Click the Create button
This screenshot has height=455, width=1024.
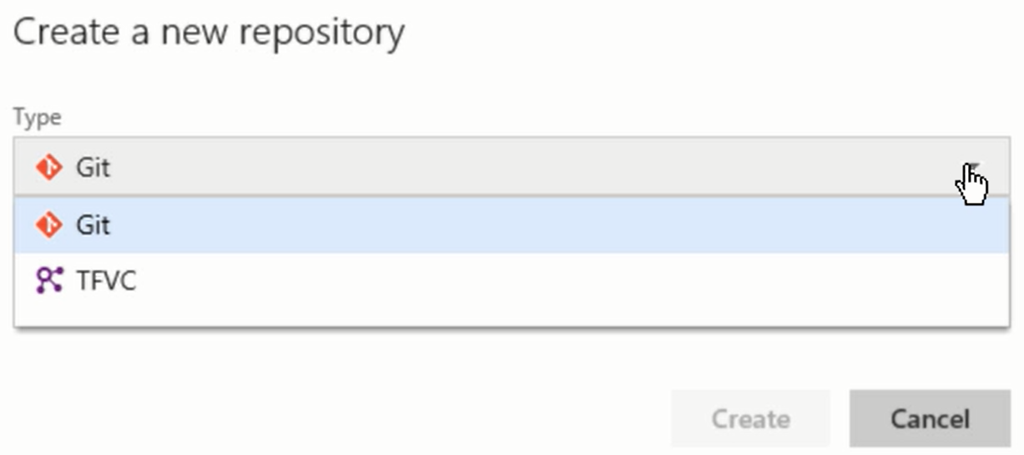click(x=750, y=418)
